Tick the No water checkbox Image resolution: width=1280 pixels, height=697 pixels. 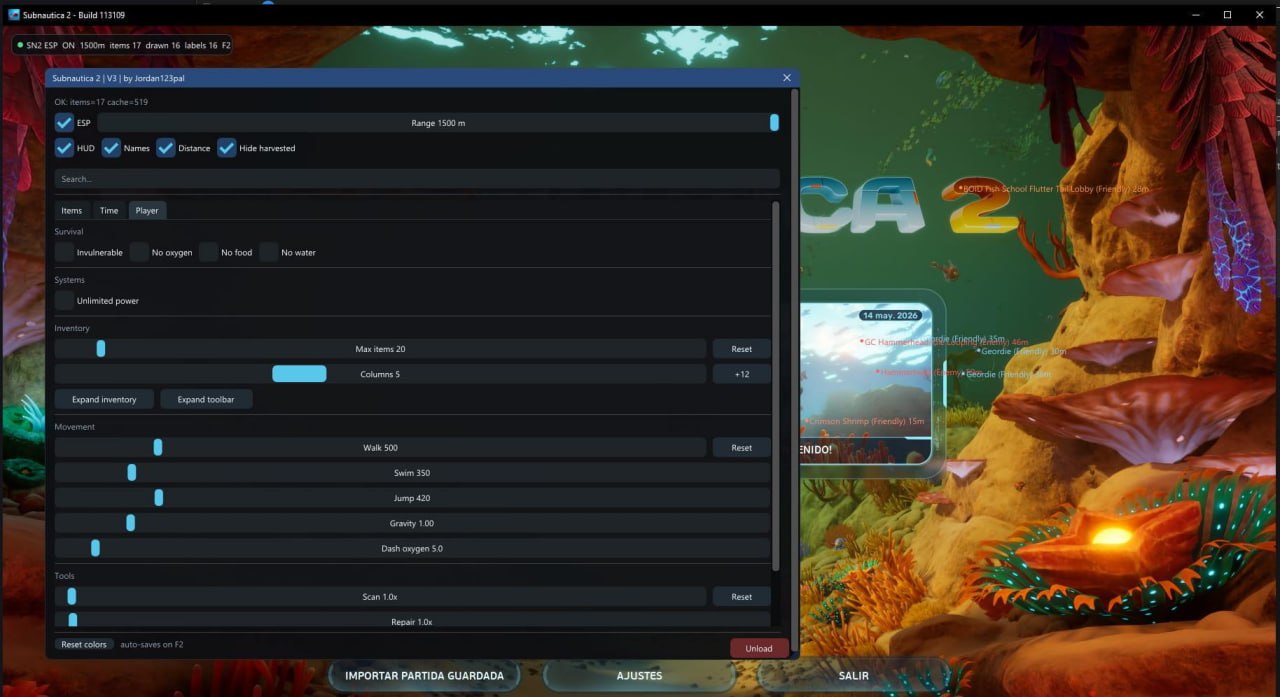coord(268,252)
